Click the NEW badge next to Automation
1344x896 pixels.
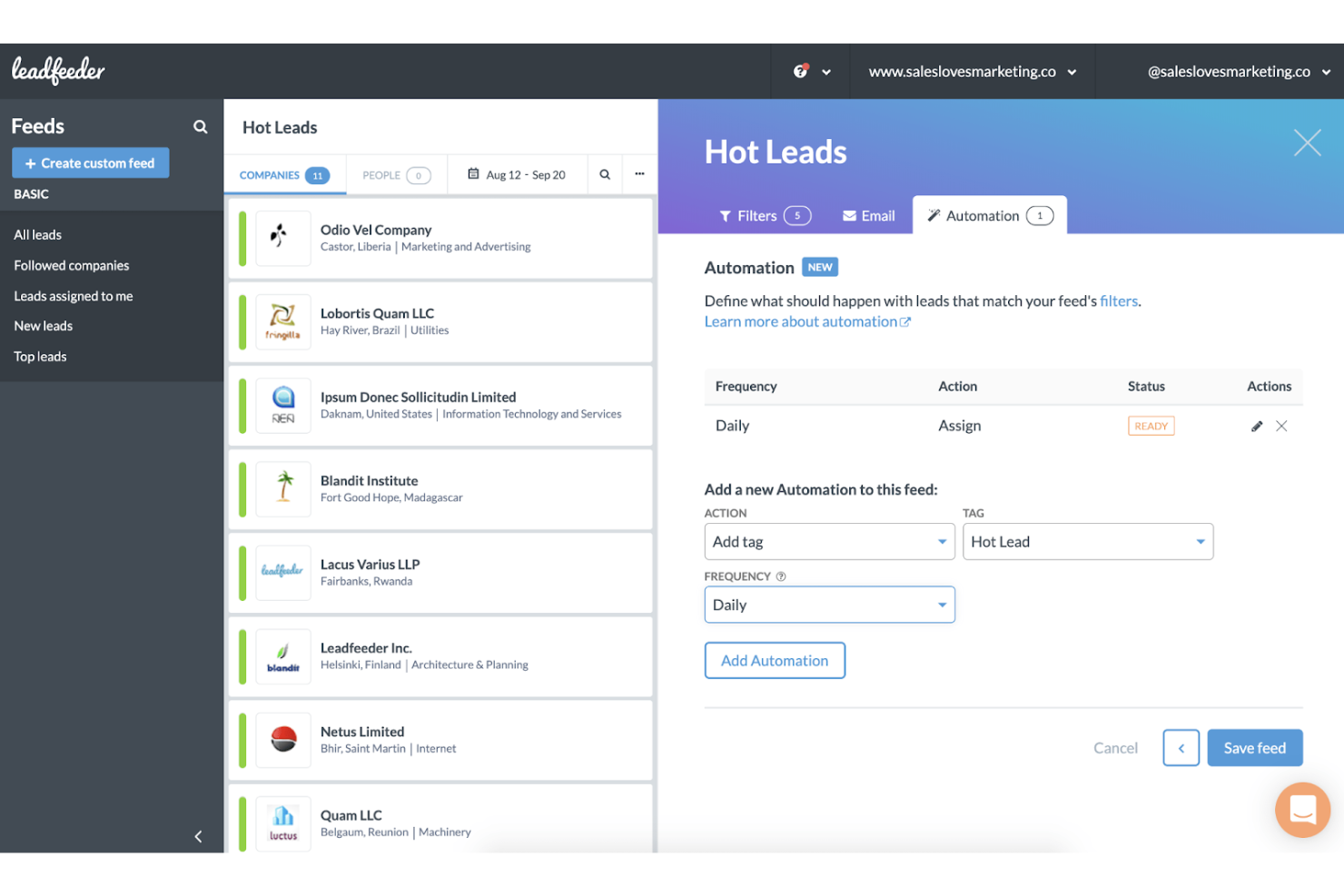(820, 267)
